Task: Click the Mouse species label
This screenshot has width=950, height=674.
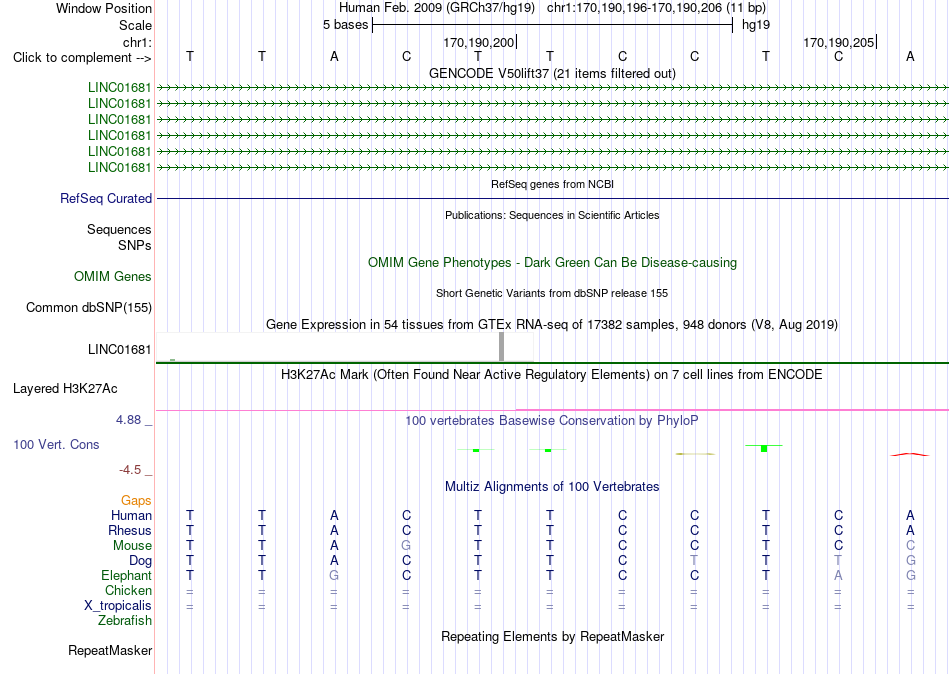Action: tap(132, 546)
